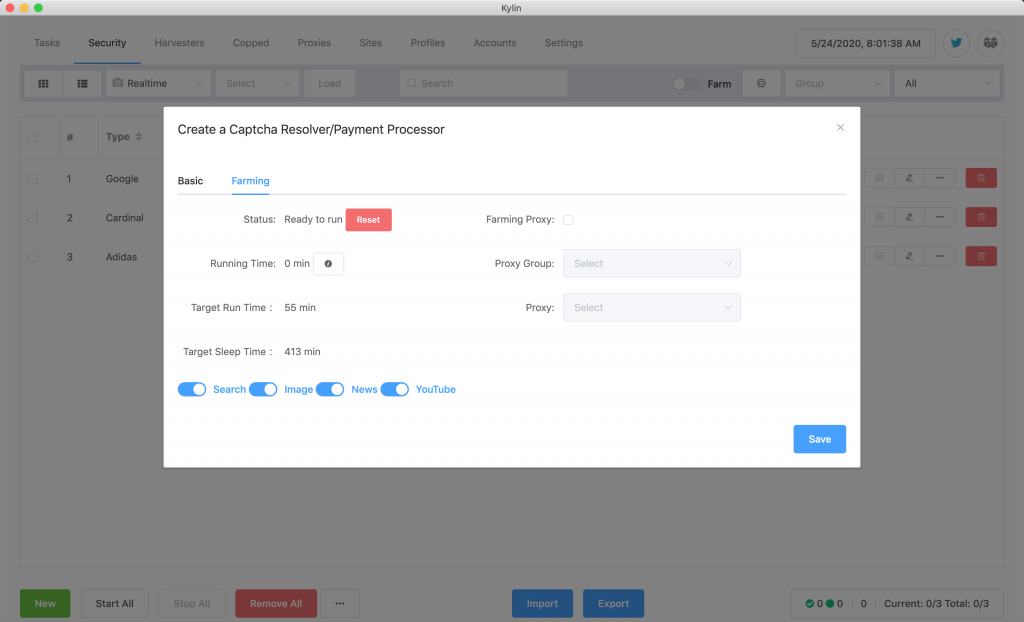Click the running time info icon
Viewport: 1024px width, 622px height.
pos(328,264)
